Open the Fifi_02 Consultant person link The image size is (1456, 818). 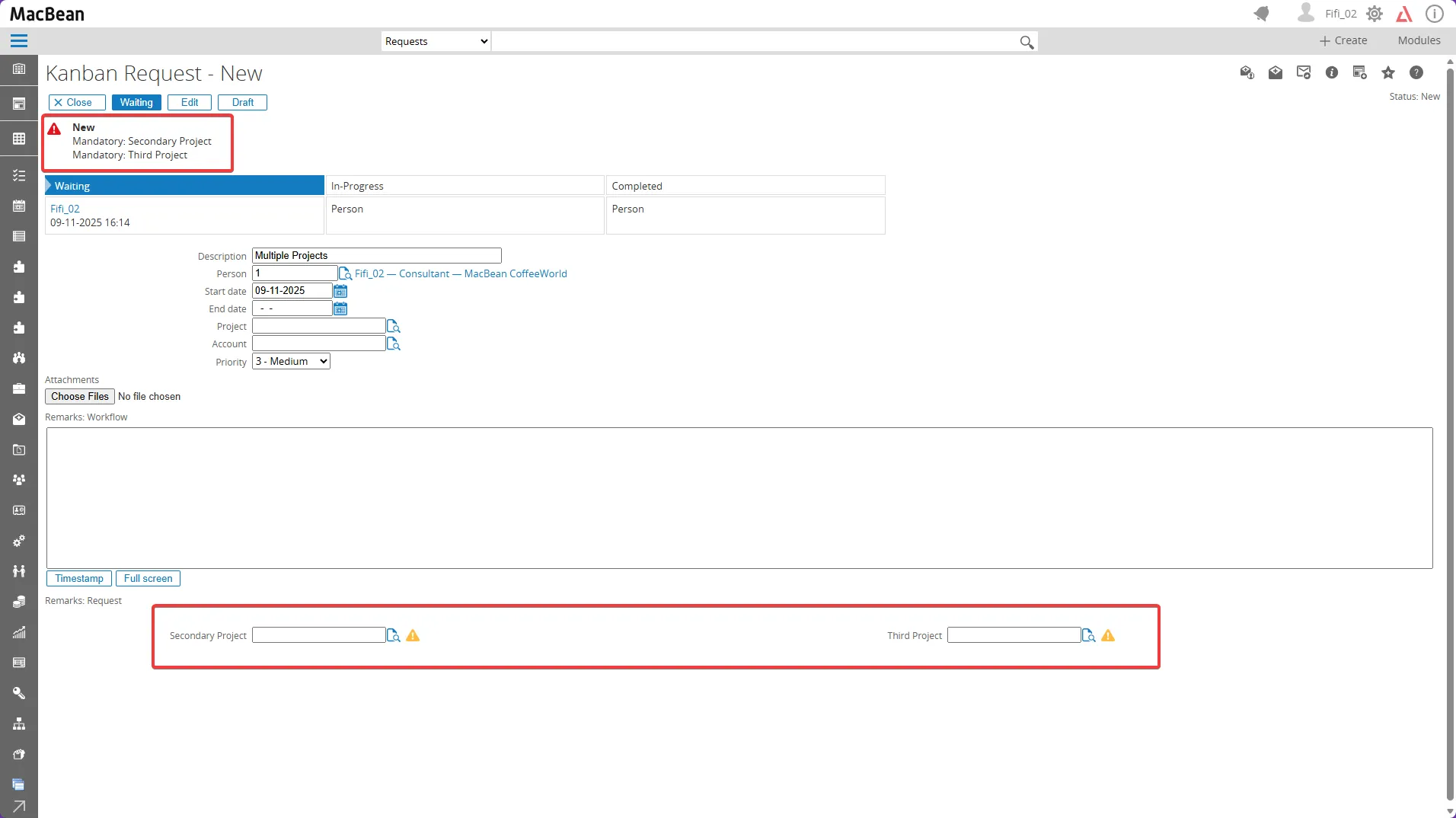pos(461,274)
